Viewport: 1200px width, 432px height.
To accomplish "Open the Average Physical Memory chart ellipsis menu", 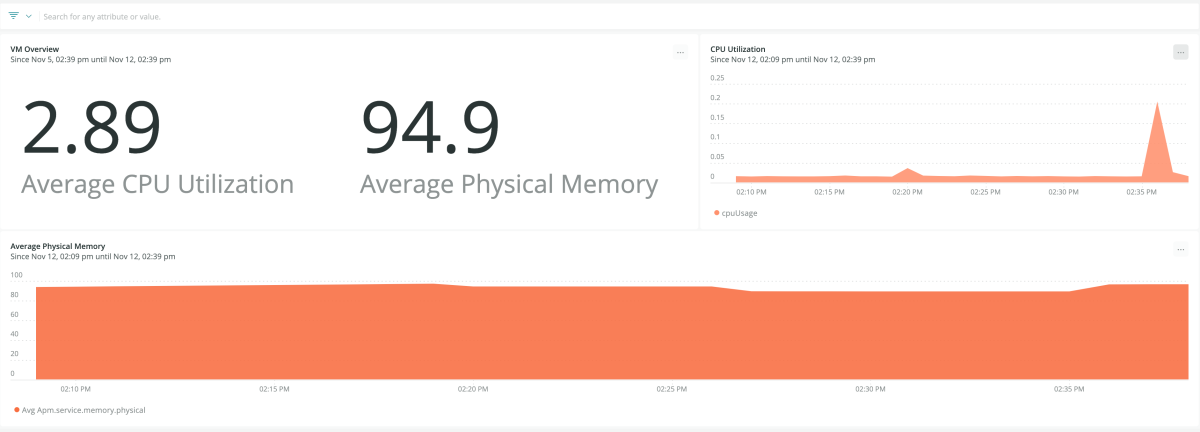I will click(1180, 249).
